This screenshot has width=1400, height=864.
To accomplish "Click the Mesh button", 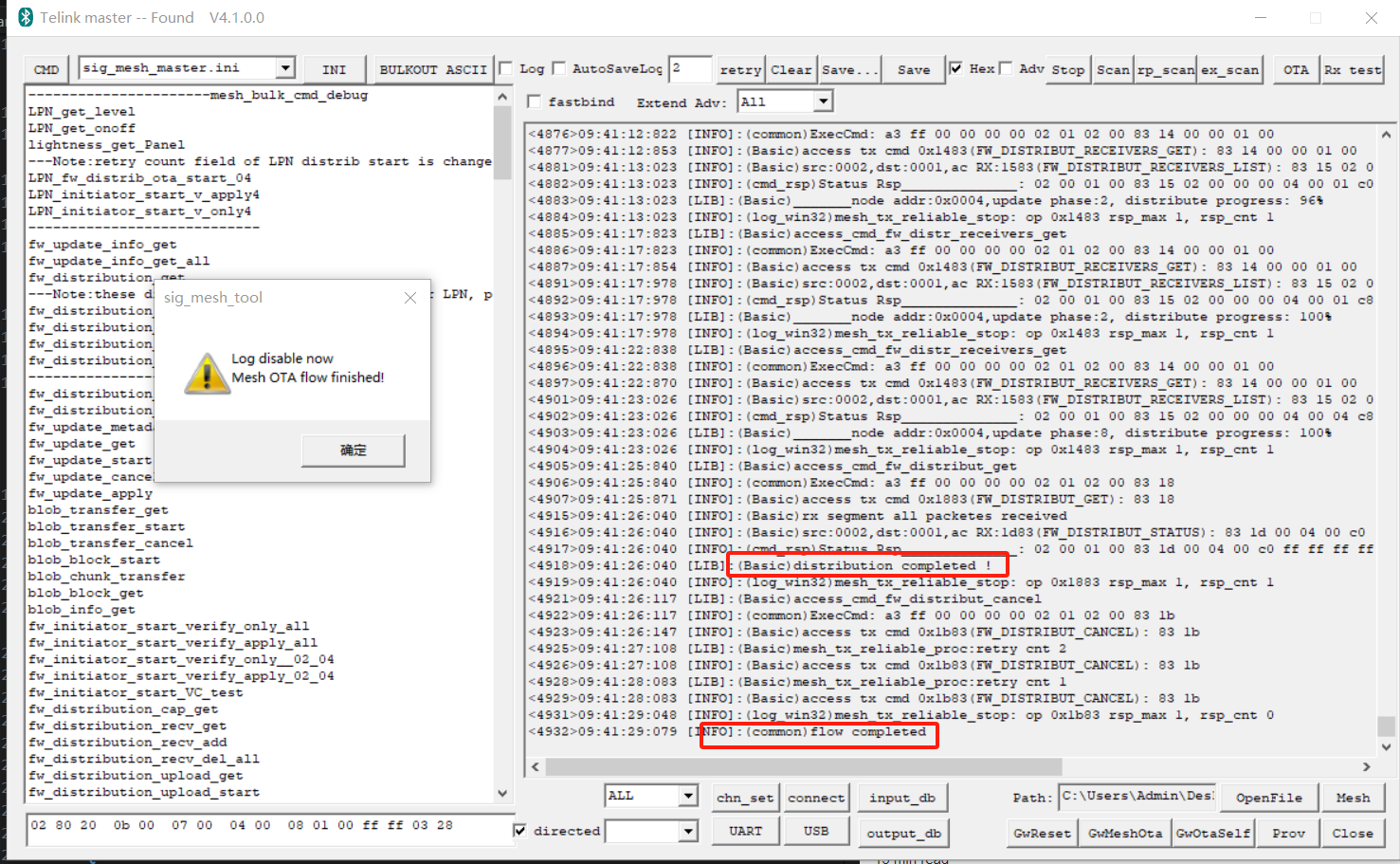I will tap(1353, 798).
